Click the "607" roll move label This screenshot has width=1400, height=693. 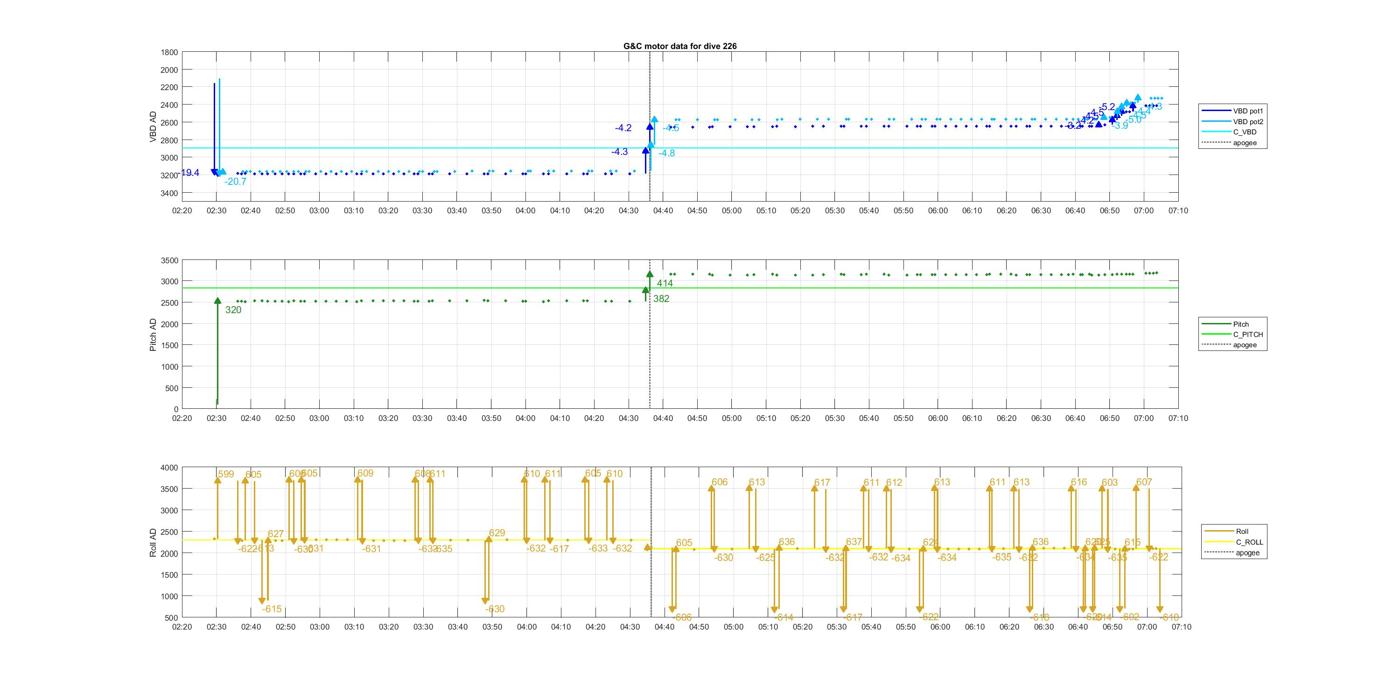[1145, 482]
